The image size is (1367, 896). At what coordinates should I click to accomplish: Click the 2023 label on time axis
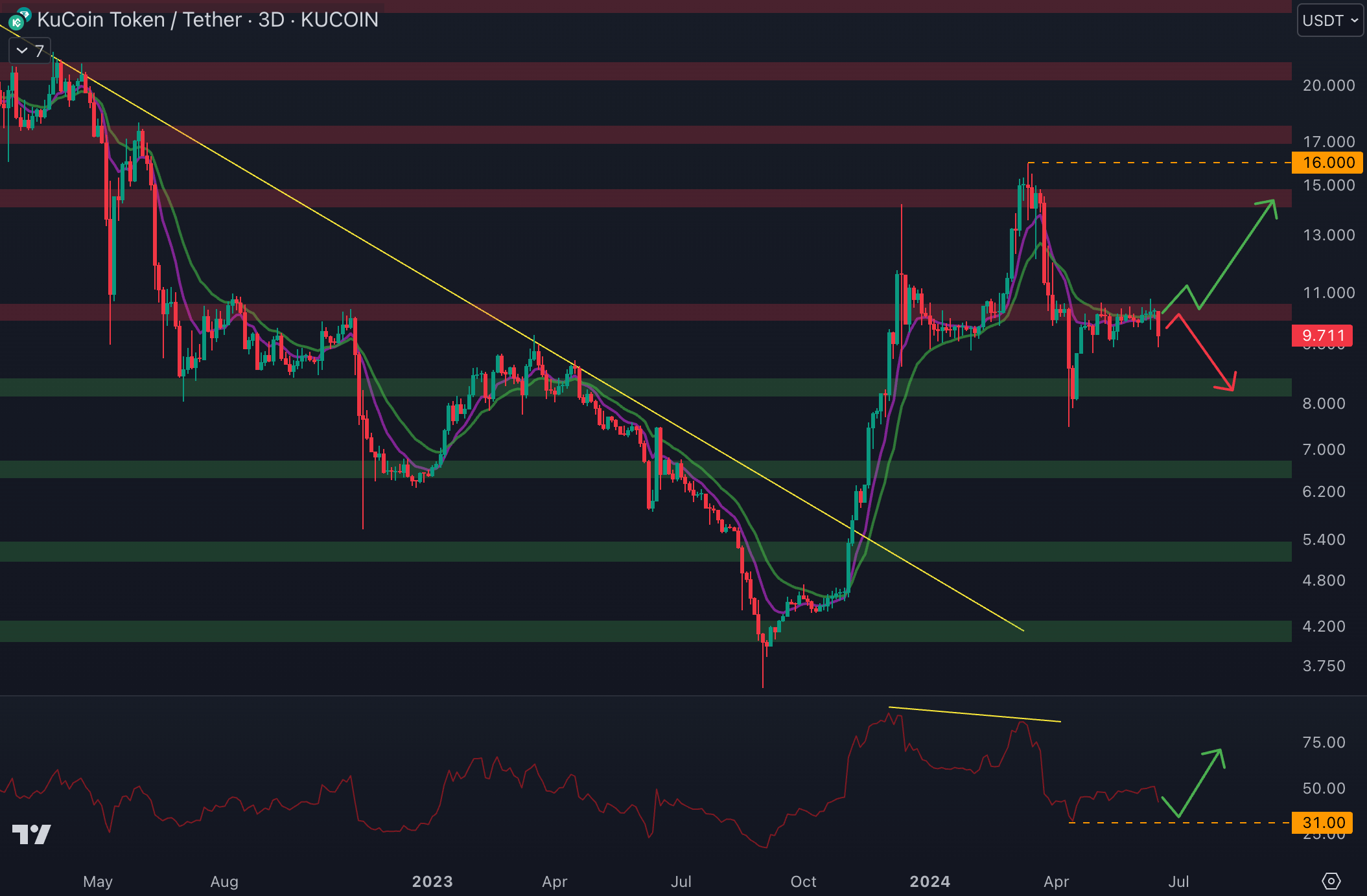[x=432, y=881]
